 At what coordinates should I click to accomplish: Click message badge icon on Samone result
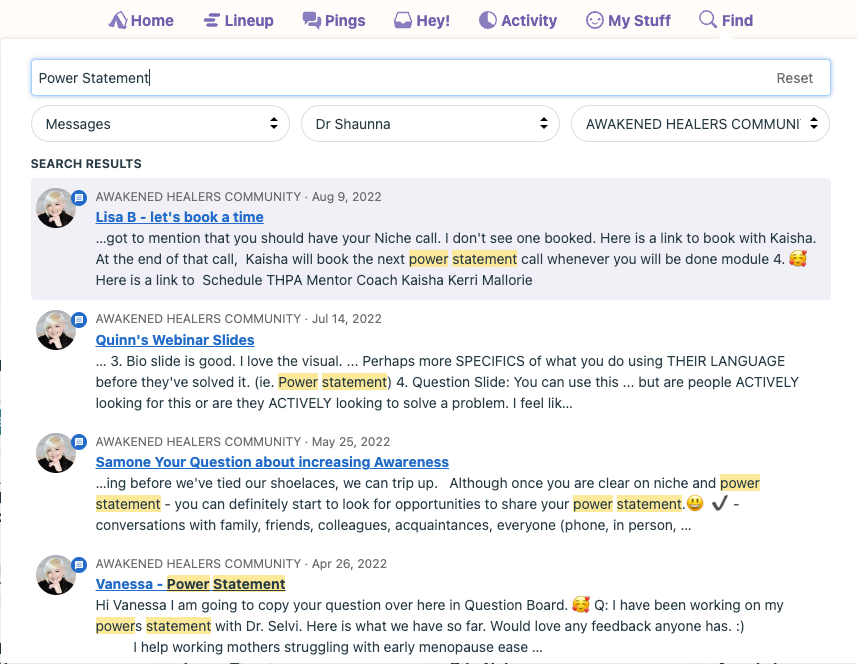tap(79, 442)
